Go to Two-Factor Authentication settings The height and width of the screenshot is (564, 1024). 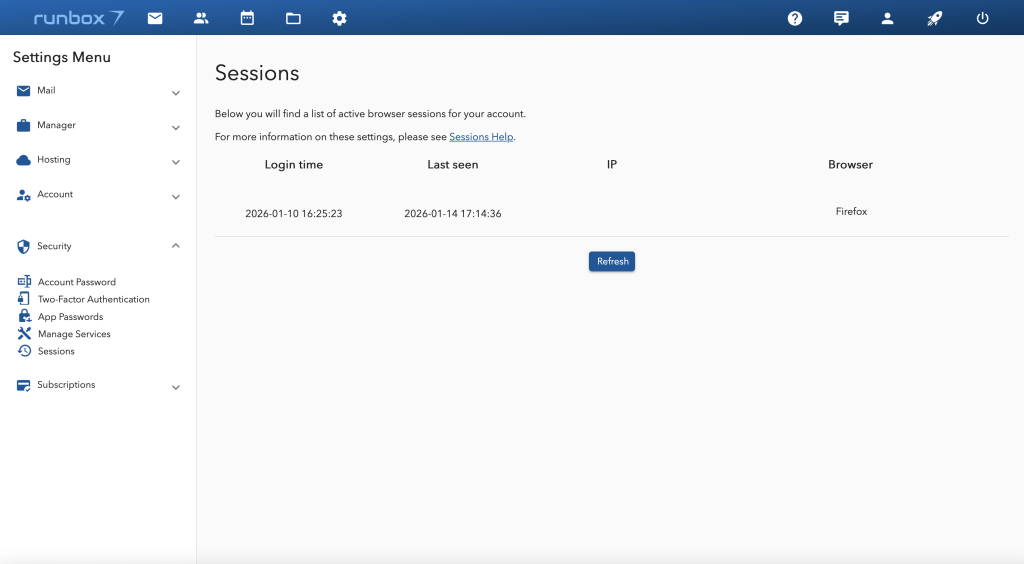coord(93,299)
